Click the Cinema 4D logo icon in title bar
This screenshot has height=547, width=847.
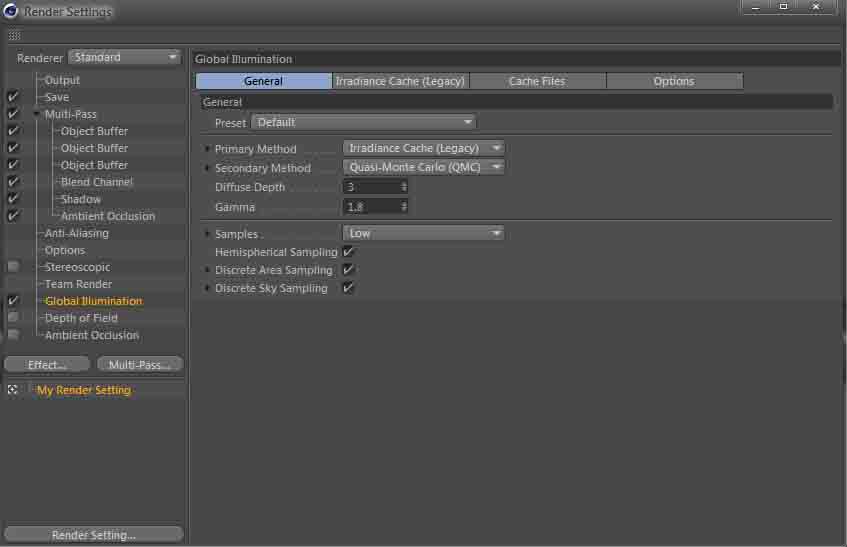[11, 11]
